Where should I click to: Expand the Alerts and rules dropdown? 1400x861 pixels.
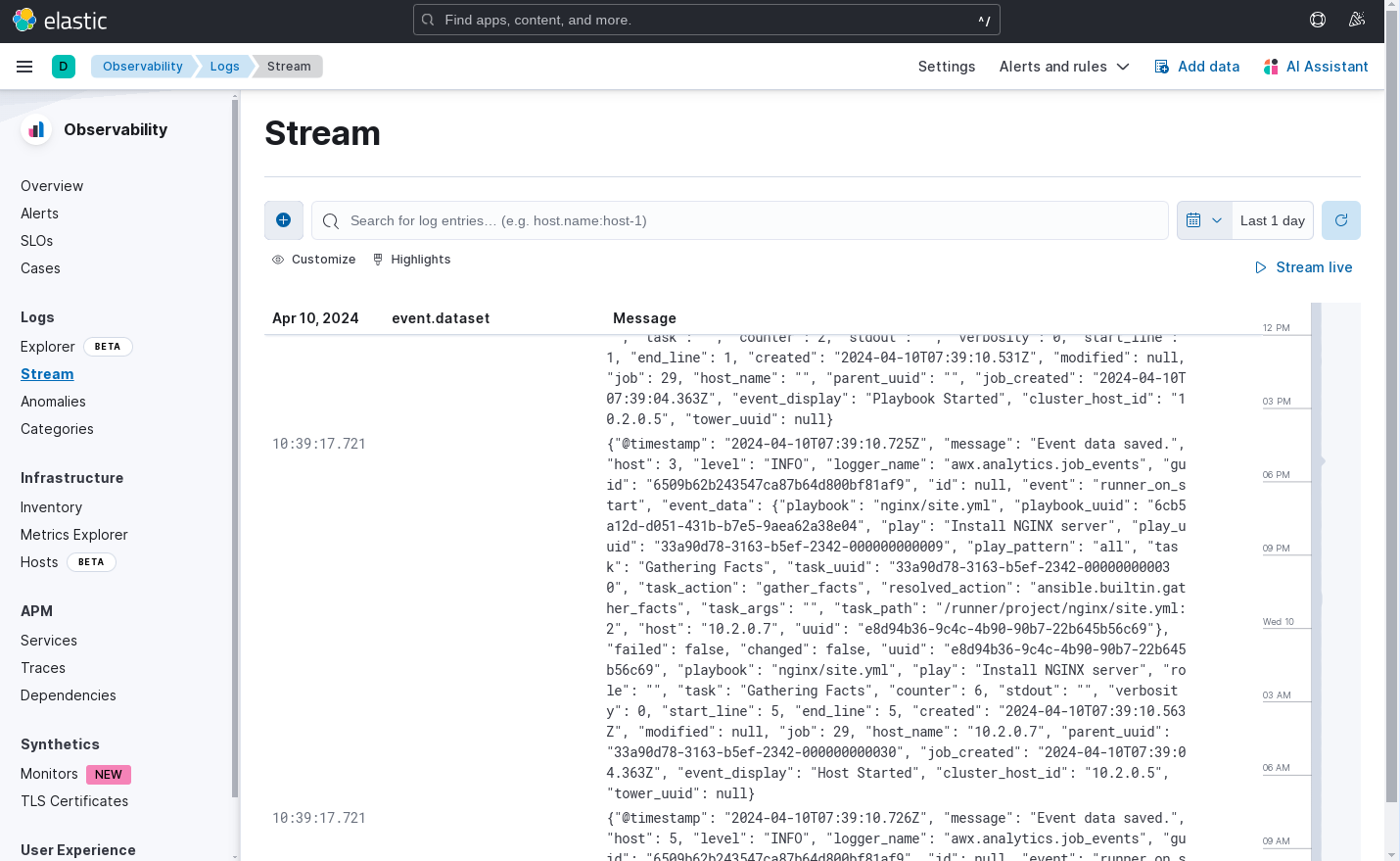[x=1064, y=67]
